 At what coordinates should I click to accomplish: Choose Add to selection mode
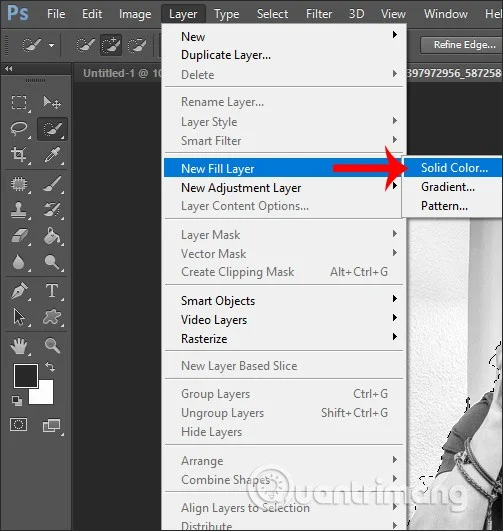coord(111,45)
